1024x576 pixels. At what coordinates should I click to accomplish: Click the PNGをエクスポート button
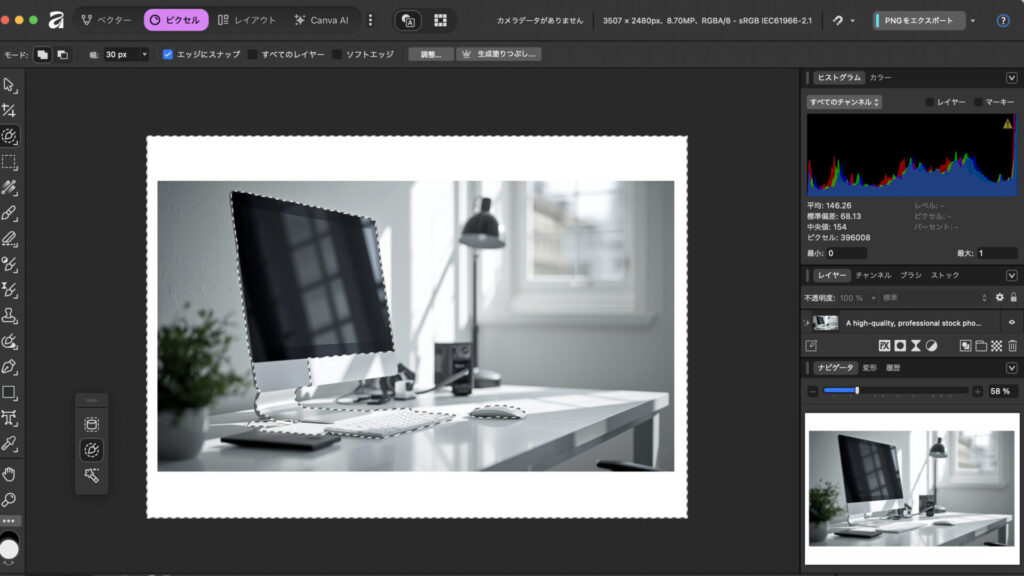(x=919, y=20)
